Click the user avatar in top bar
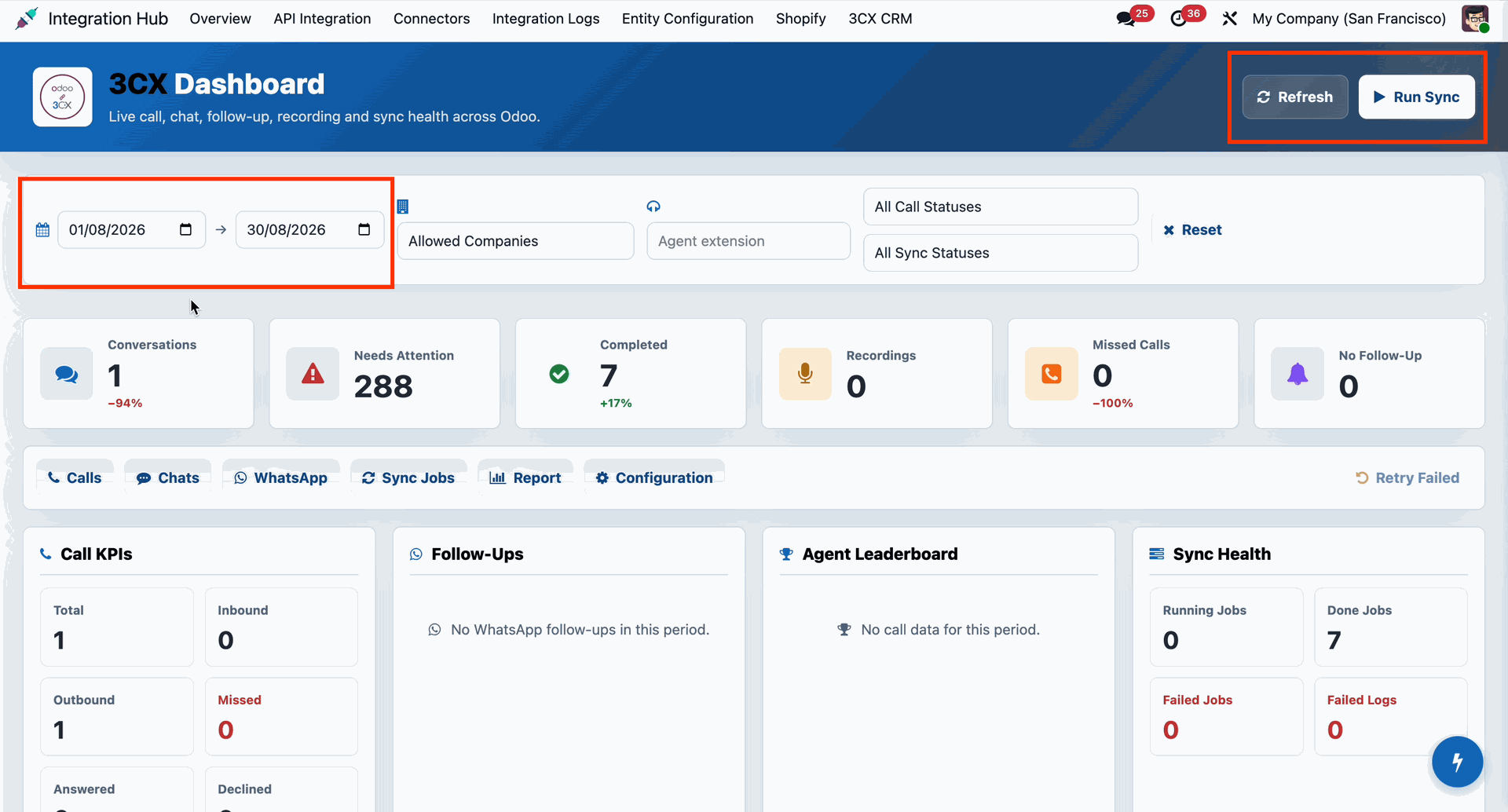 pyautogui.click(x=1475, y=19)
